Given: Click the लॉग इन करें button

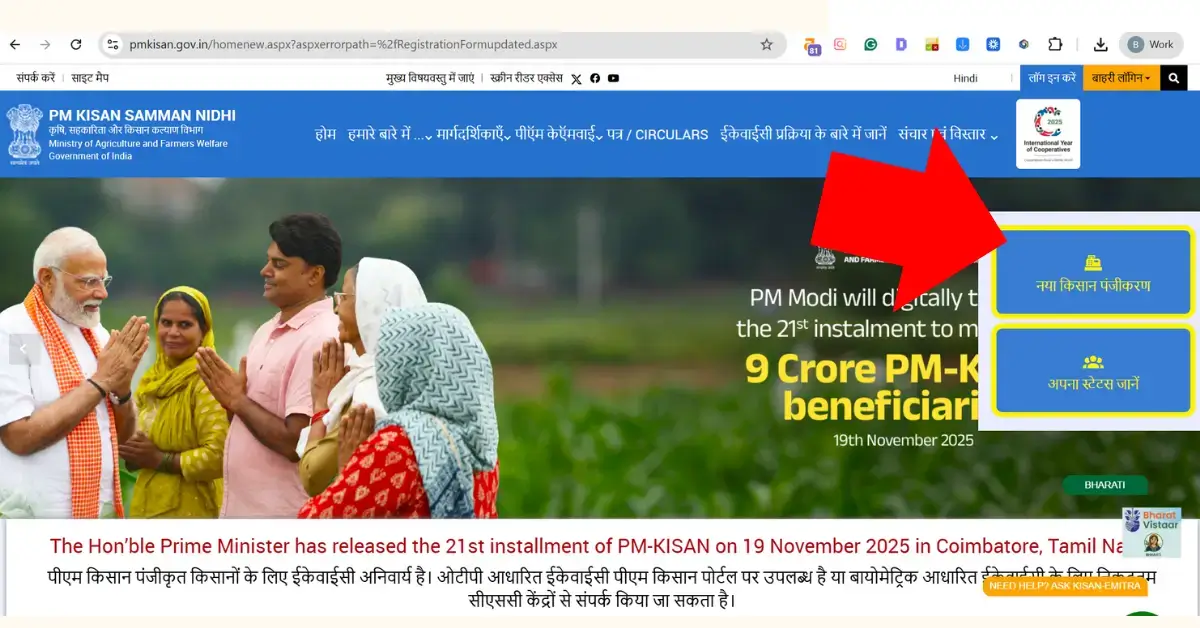Looking at the screenshot, I should point(1052,78).
